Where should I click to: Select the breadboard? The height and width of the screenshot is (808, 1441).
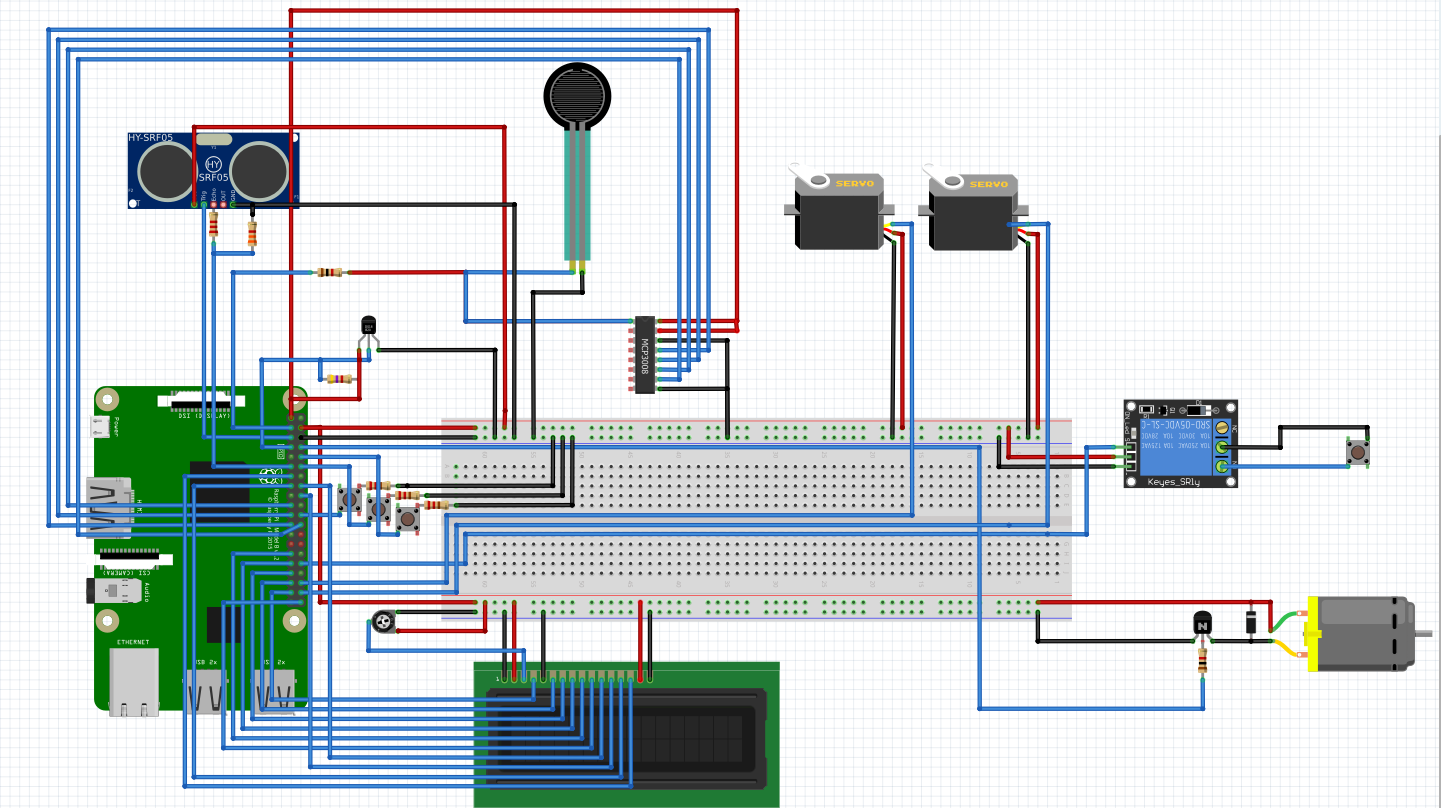click(757, 519)
